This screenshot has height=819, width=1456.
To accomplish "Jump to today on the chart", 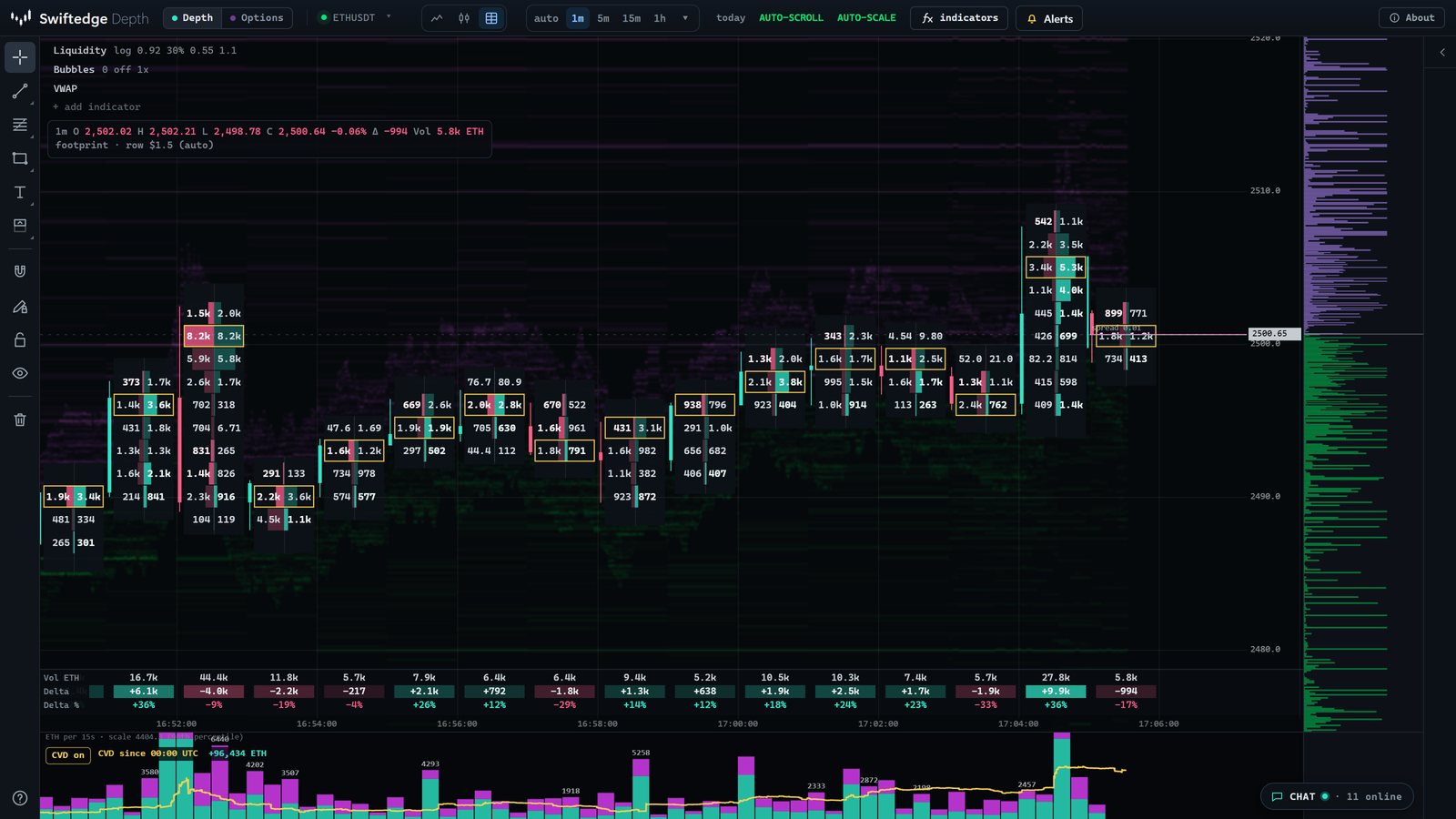I will pyautogui.click(x=731, y=18).
